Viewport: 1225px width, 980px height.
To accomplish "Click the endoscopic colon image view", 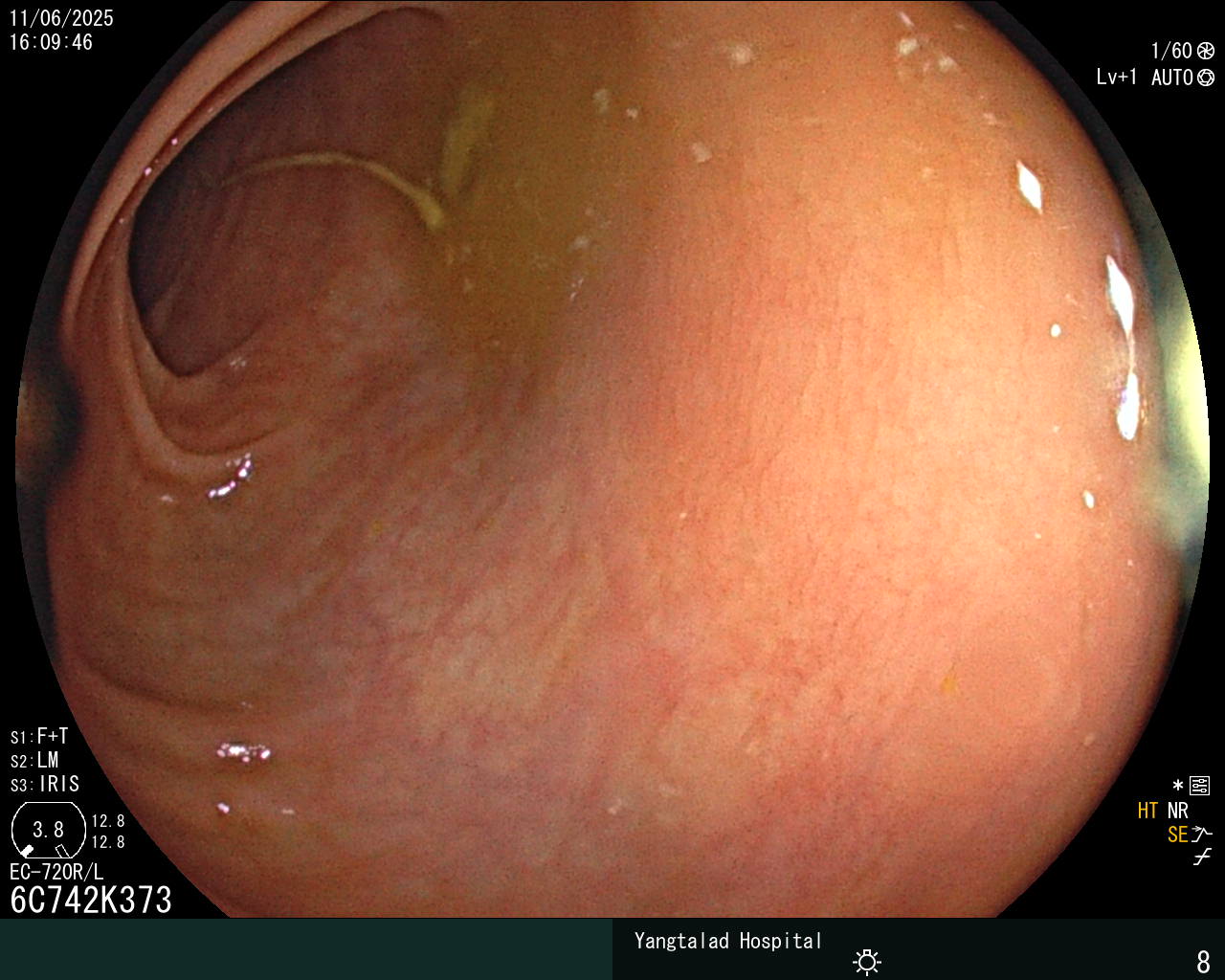I will (x=612, y=459).
